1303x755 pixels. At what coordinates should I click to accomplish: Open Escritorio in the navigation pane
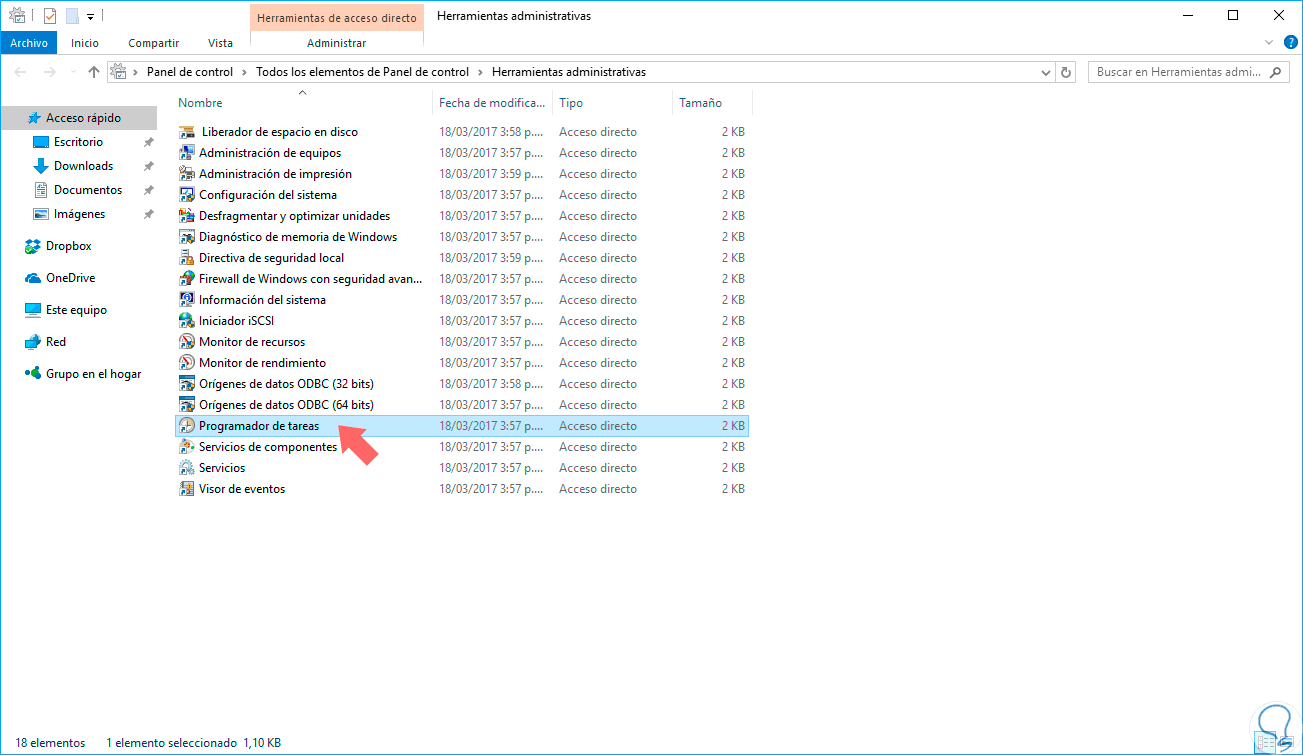(79, 142)
